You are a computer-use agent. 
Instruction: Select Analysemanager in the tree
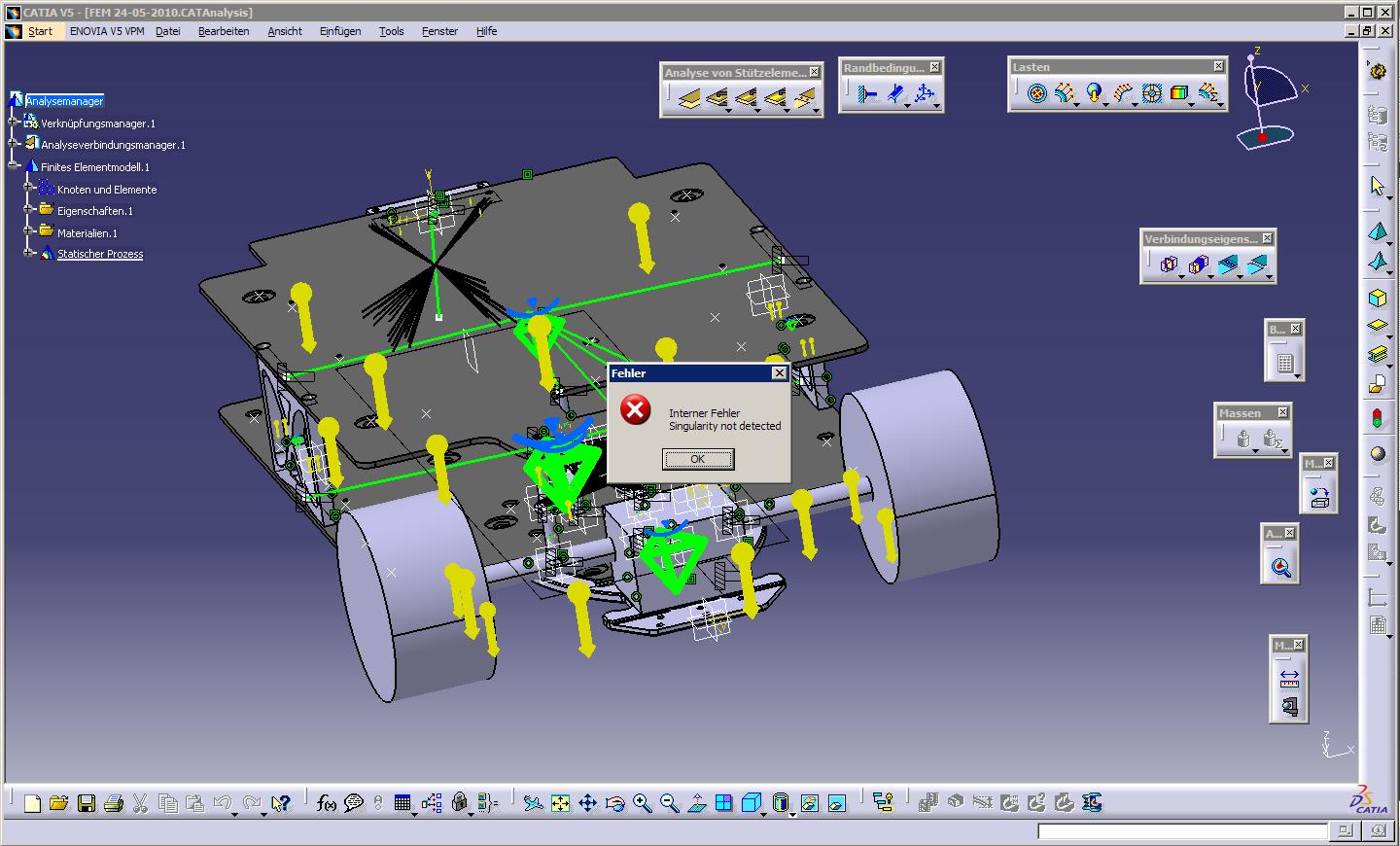(x=64, y=101)
